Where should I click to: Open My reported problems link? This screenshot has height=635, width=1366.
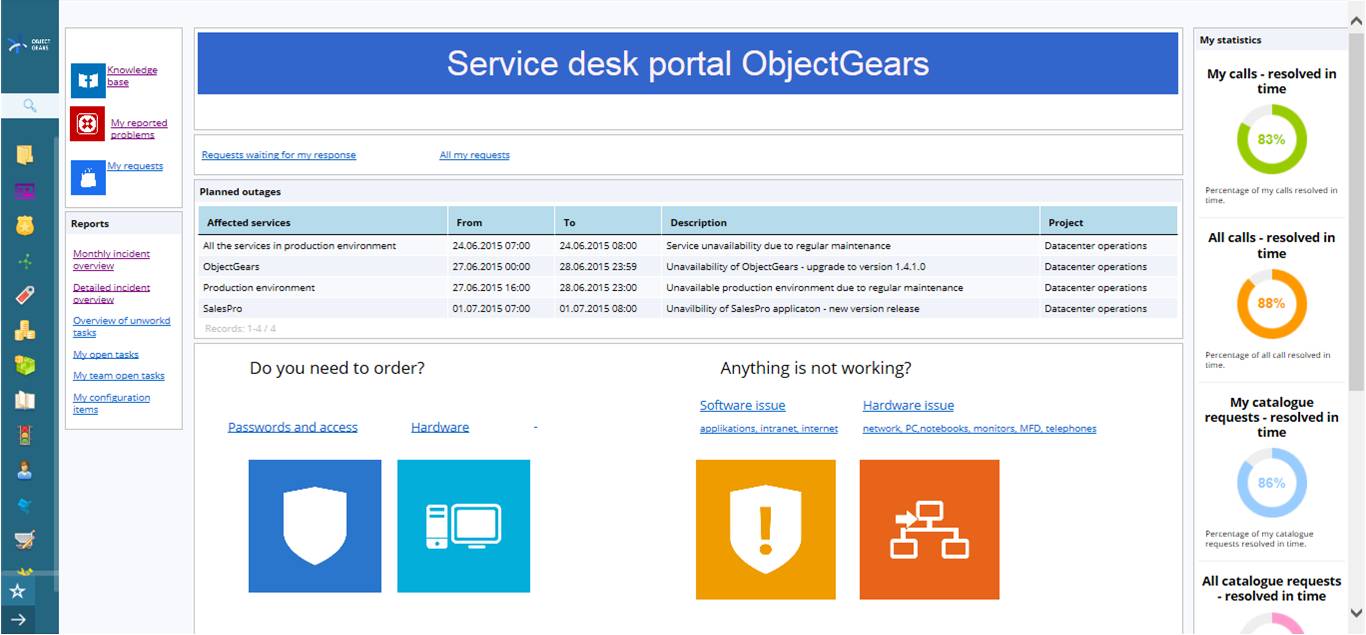tap(139, 129)
